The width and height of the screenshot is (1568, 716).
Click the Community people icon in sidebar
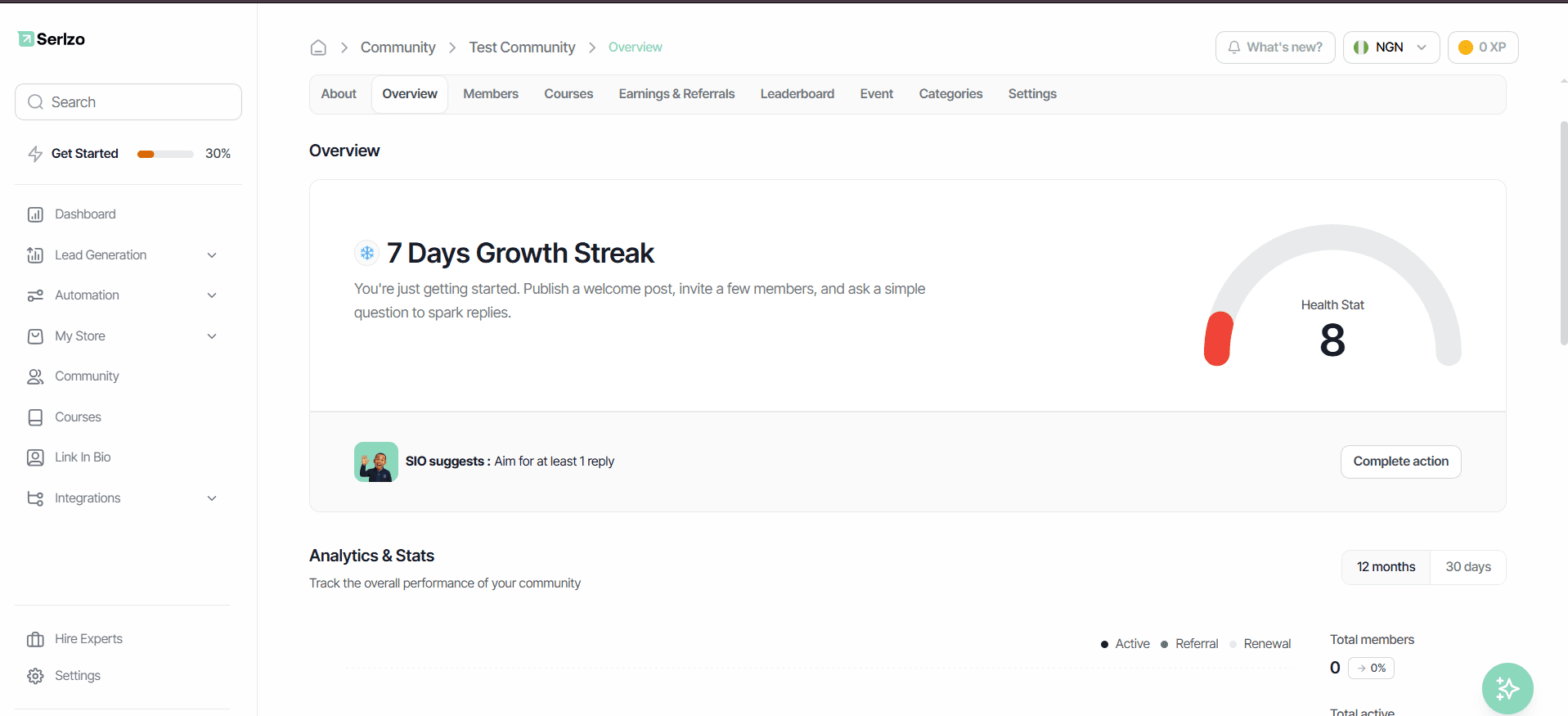tap(35, 376)
